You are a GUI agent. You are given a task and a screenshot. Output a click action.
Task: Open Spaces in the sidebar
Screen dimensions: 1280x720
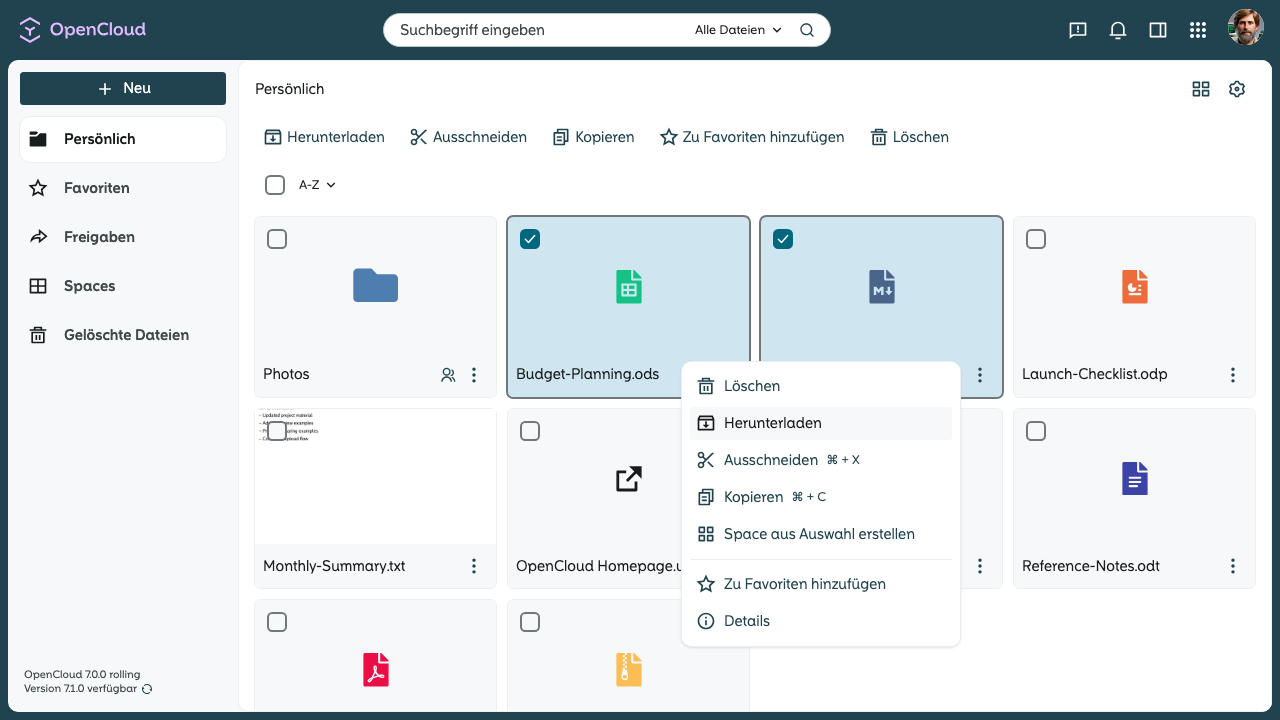(x=123, y=286)
